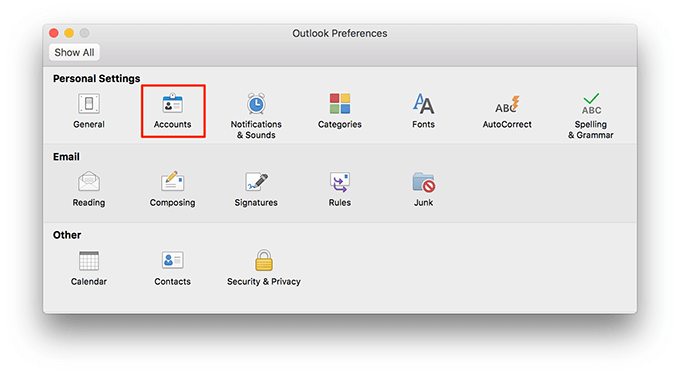Minimize the Outlook Preferences window

[x=69, y=33]
